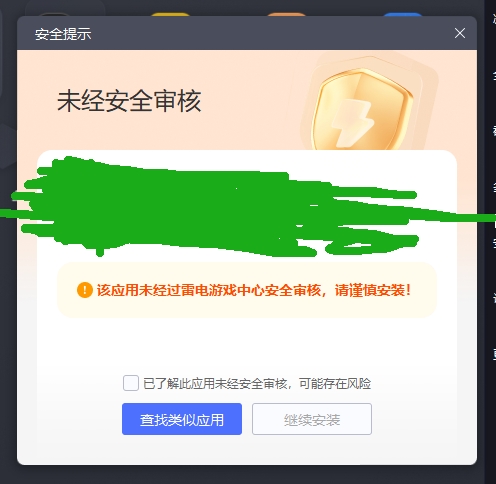Click the orange app icon above the dialog
The width and height of the screenshot is (496, 484).
click(287, 14)
